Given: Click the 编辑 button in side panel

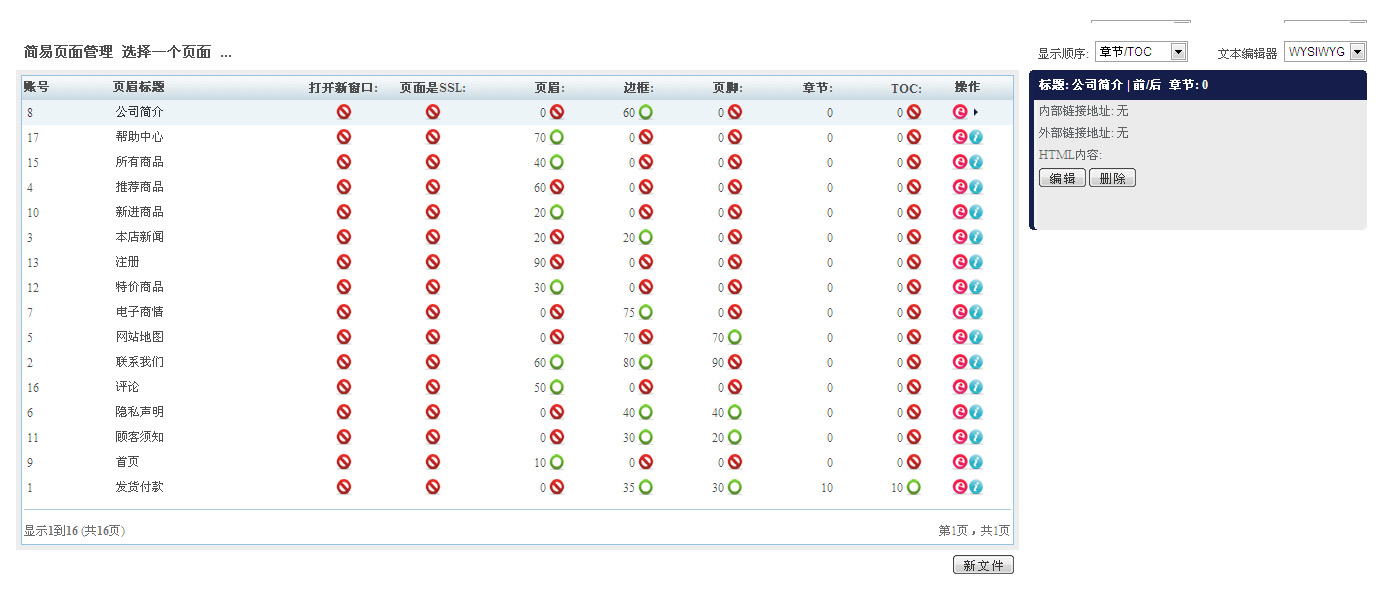Looking at the screenshot, I should click(1062, 178).
